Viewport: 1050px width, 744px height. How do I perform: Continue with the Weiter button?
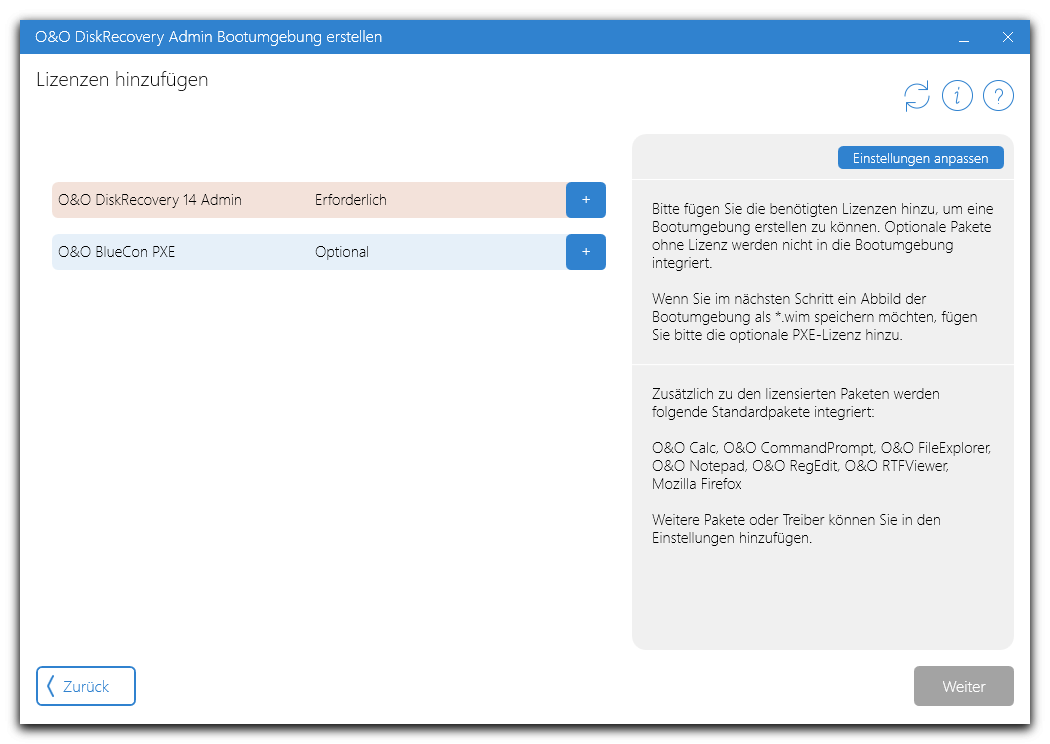(964, 686)
